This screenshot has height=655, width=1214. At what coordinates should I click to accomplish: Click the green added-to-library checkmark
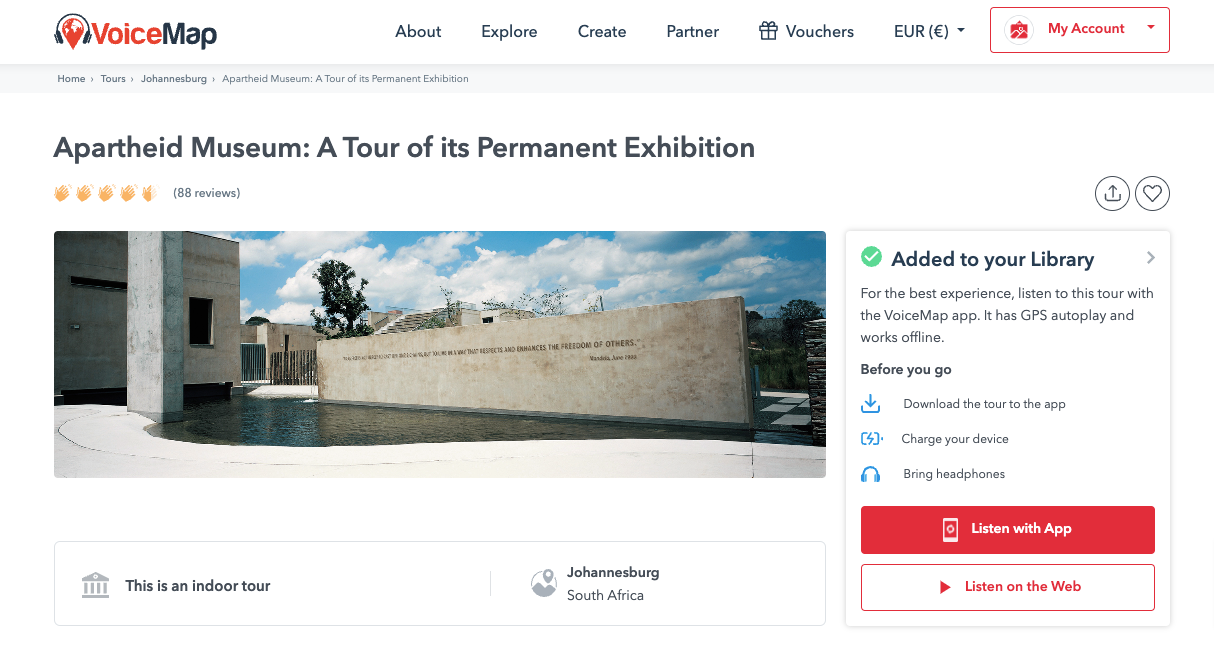[871, 258]
